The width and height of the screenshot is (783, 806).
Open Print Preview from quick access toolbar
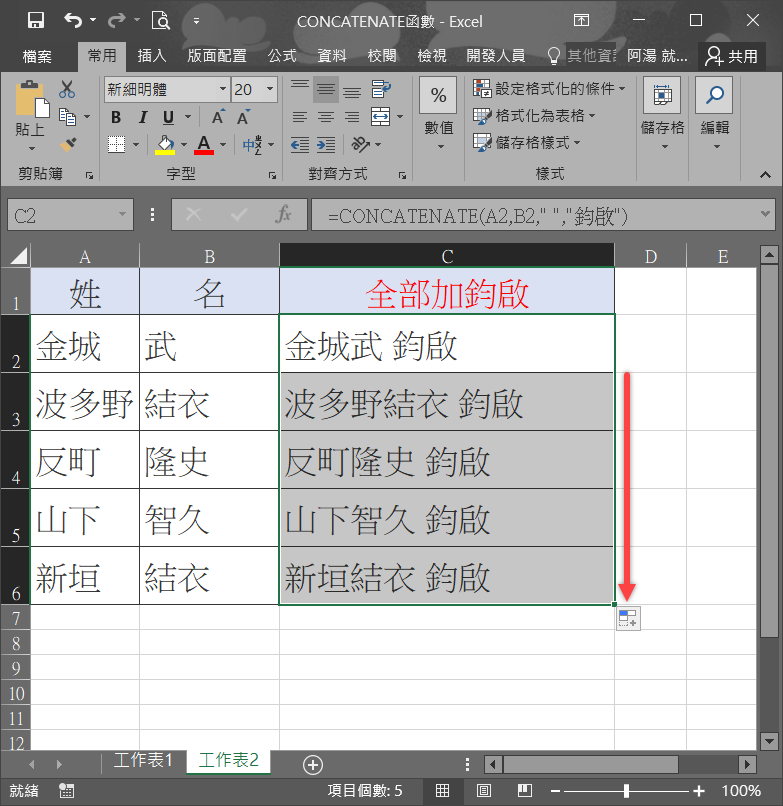click(160, 21)
